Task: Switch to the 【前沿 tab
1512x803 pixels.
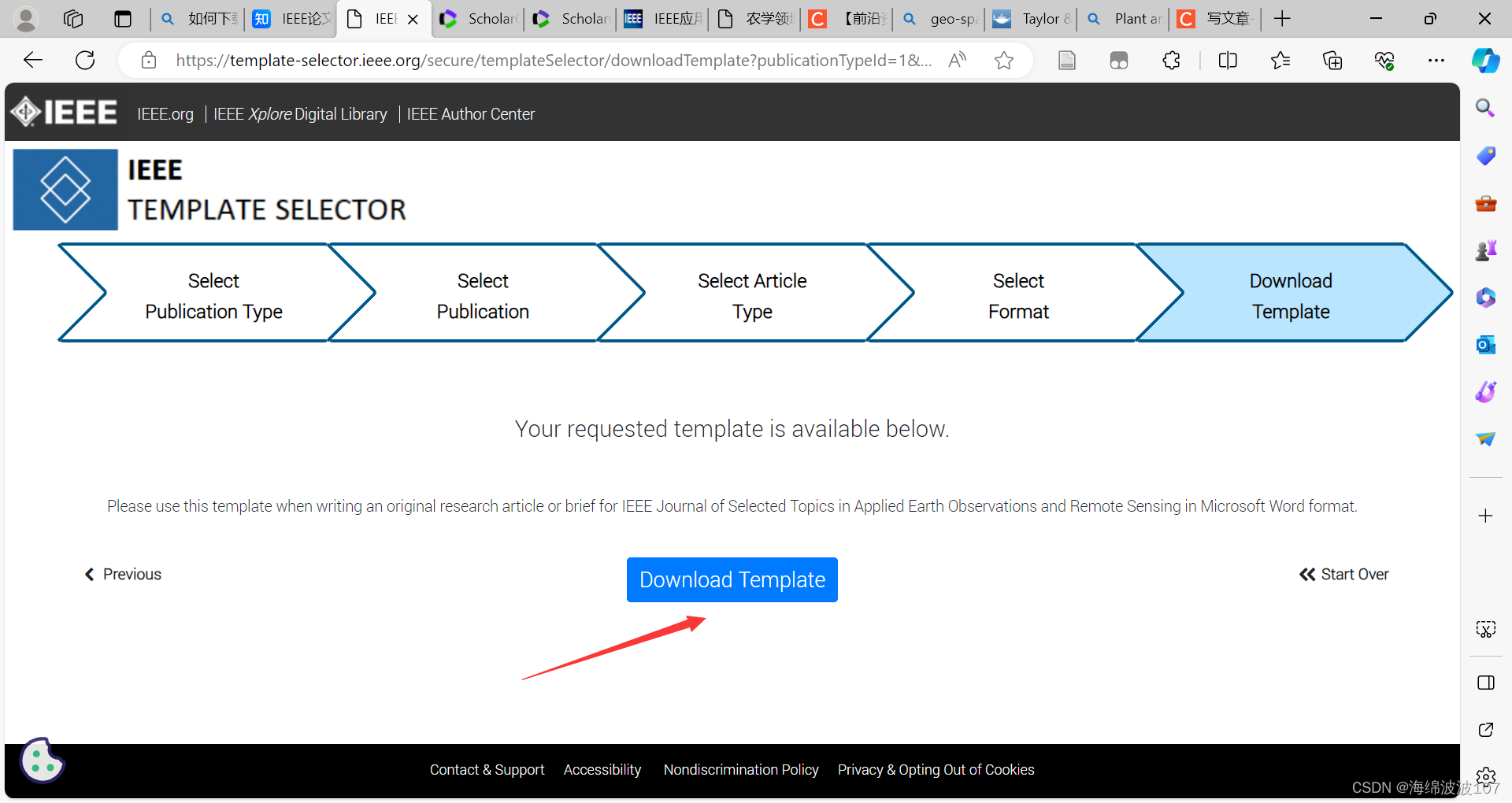Action: click(x=847, y=19)
